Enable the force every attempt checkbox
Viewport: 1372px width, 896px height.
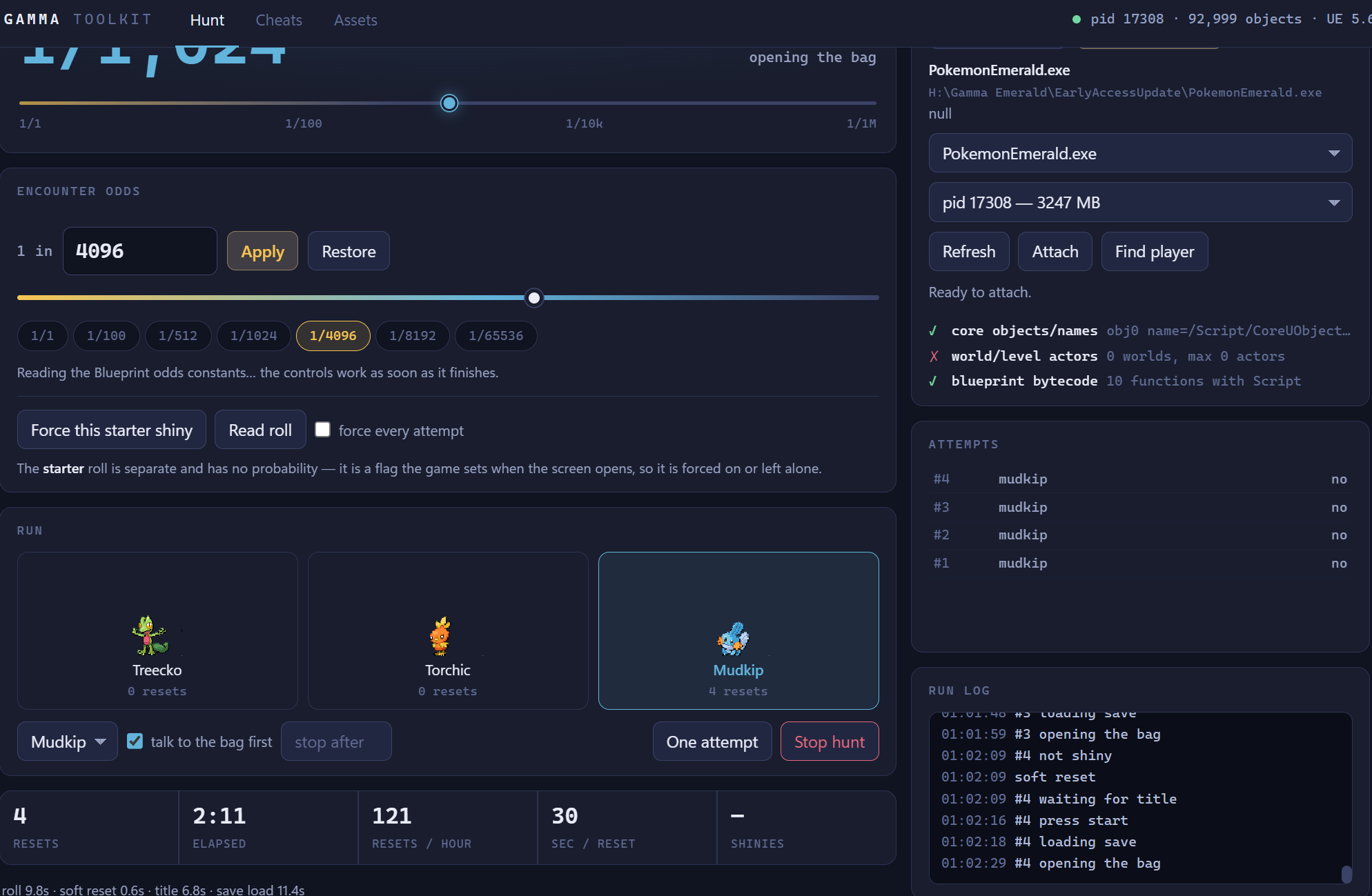[322, 429]
